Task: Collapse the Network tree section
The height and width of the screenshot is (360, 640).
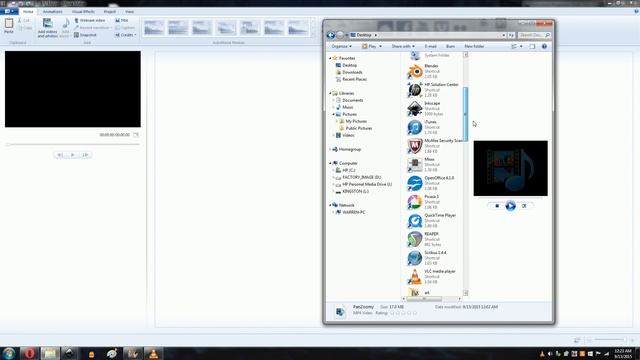Action: (330, 205)
